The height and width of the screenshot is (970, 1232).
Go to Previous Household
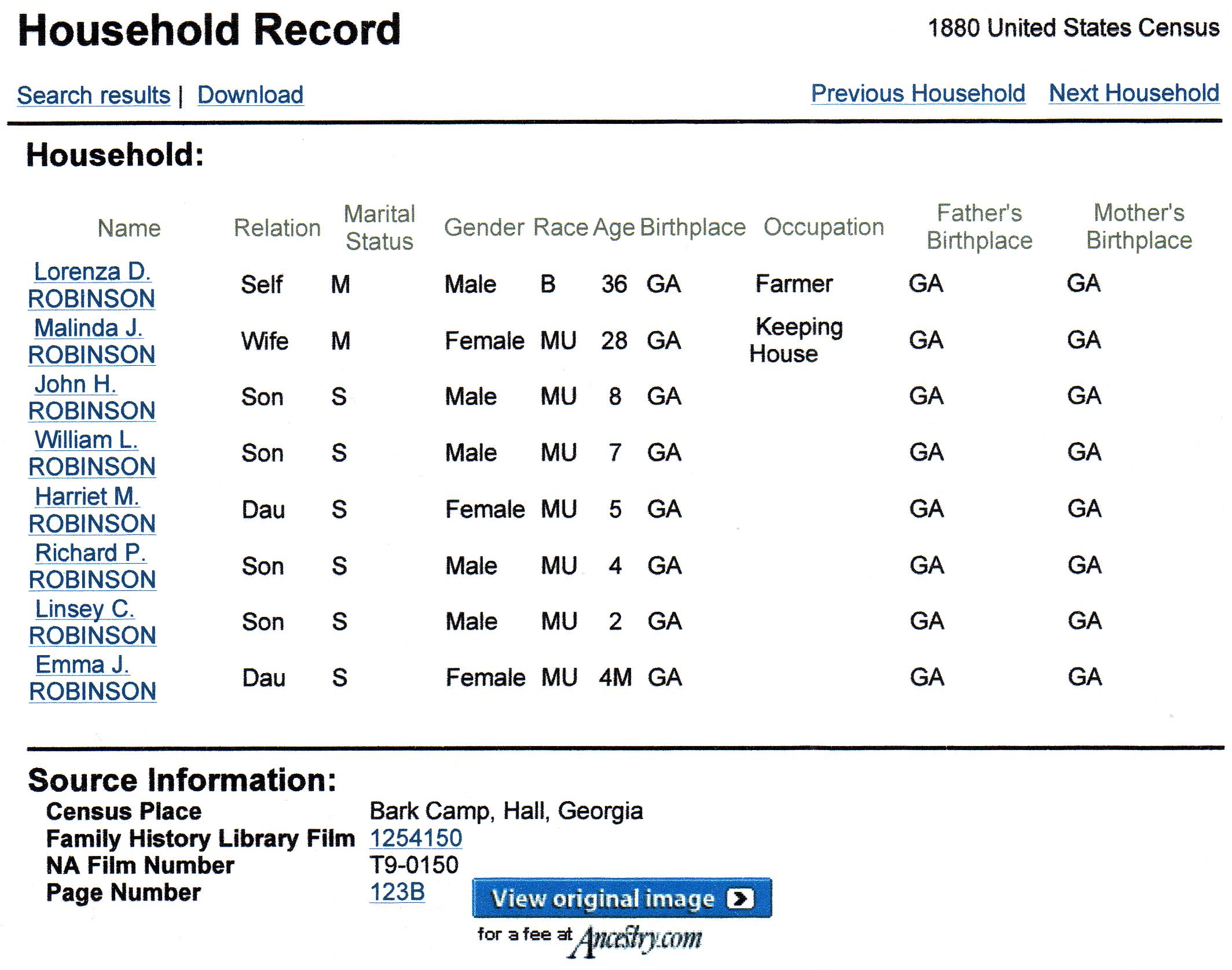(x=918, y=93)
